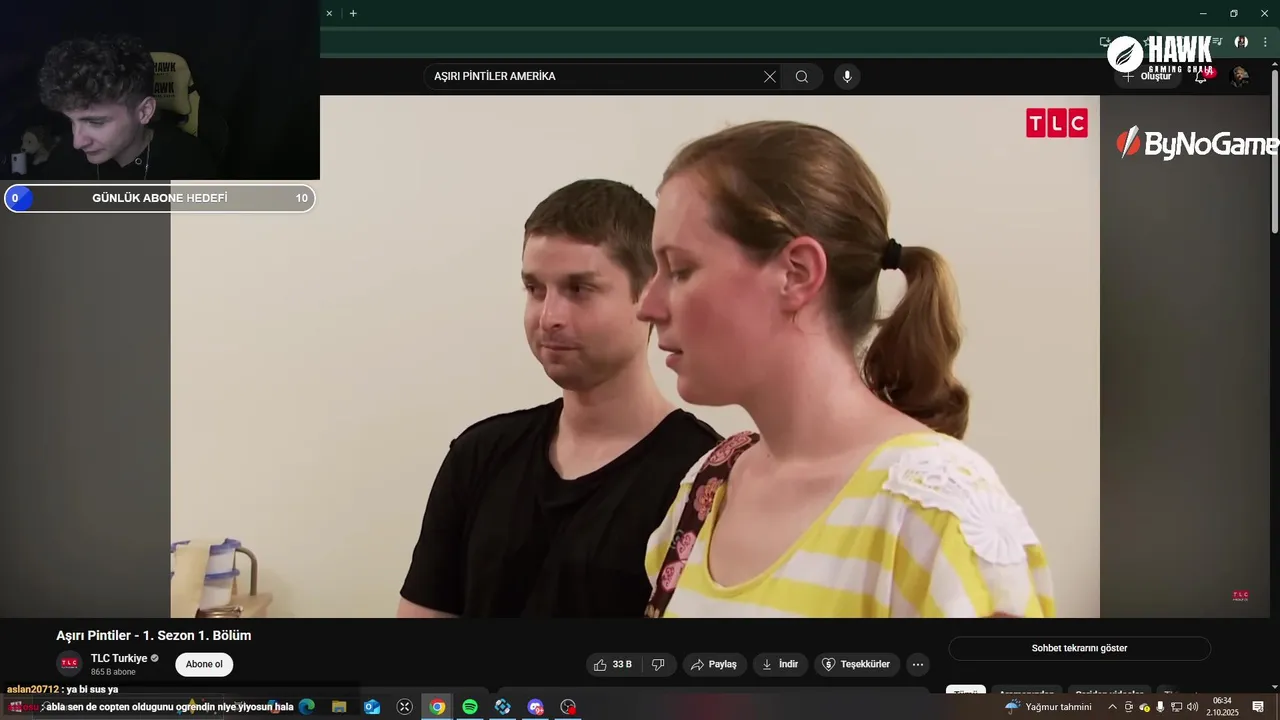
Task: Show chat replay (Sohbet tekrarını göster)
Action: pos(1079,648)
